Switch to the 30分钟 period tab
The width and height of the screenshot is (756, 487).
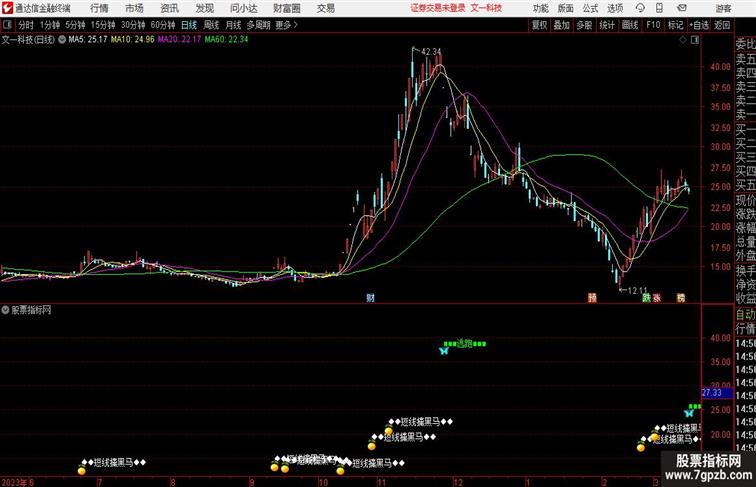click(133, 25)
